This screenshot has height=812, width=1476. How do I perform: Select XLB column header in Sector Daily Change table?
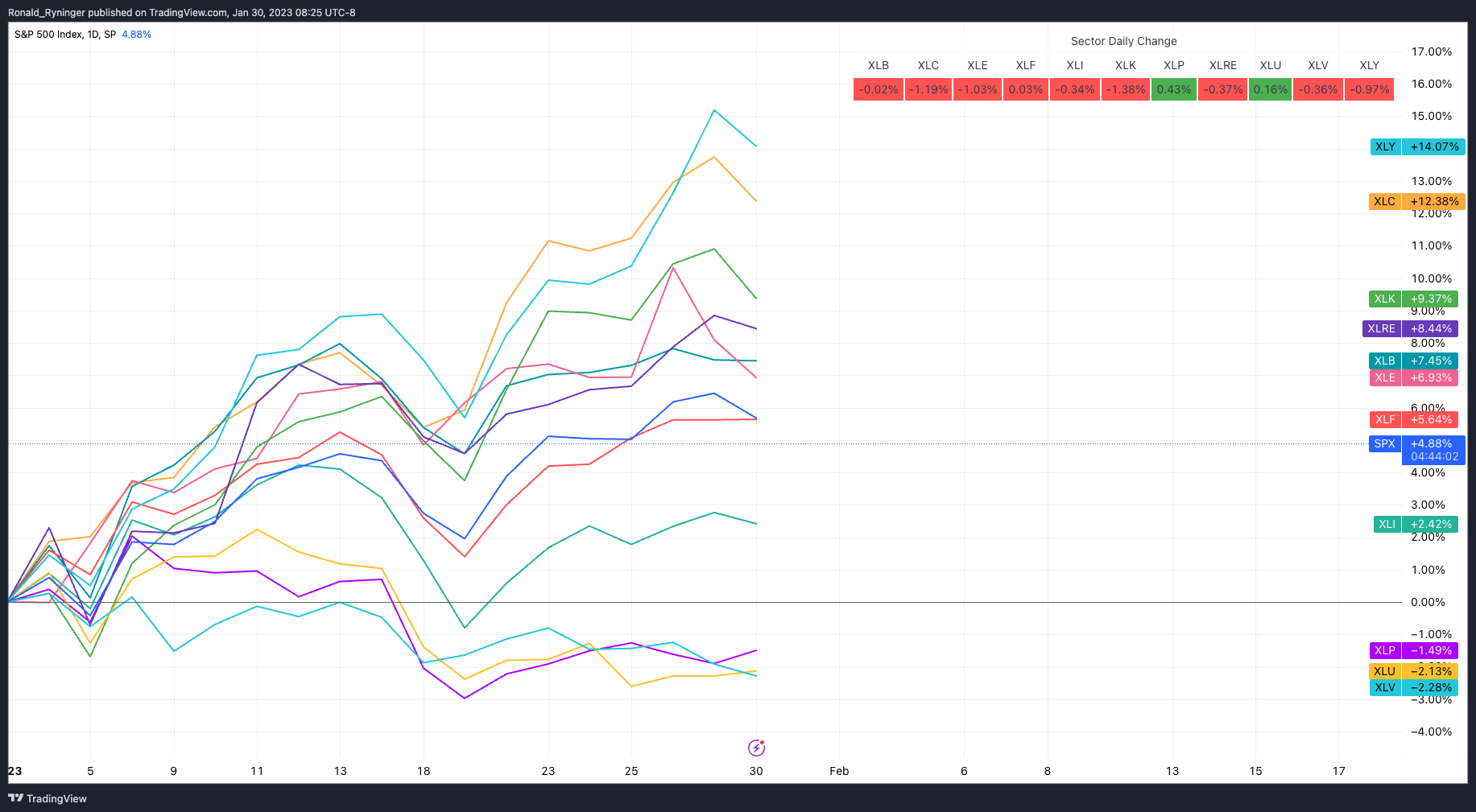[878, 65]
